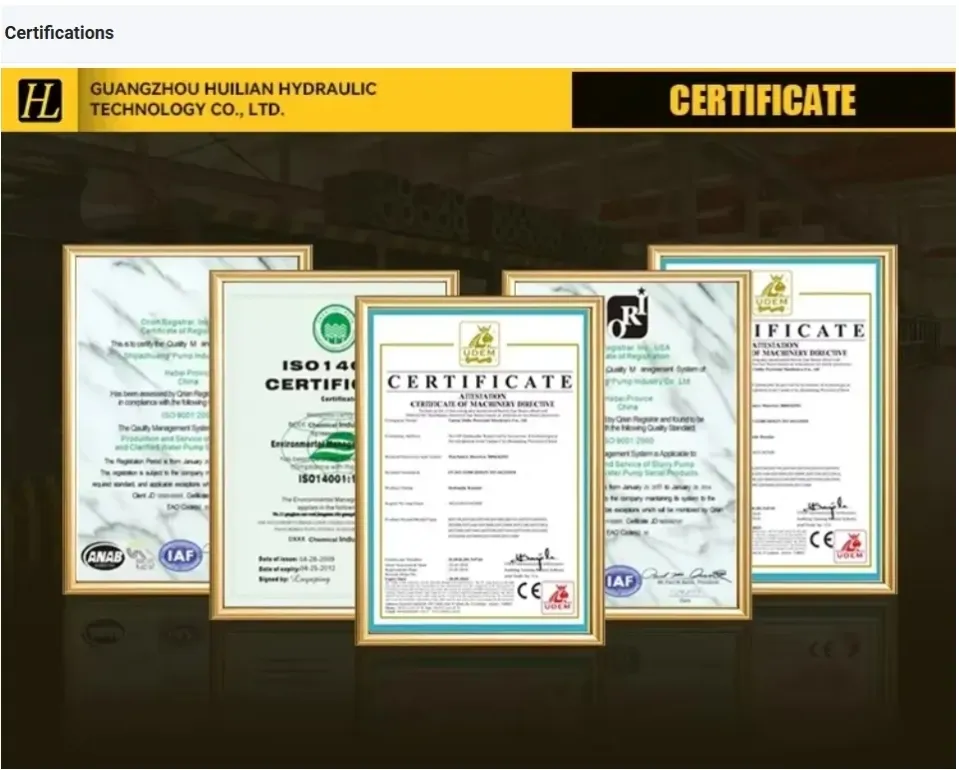
Task: Click the Certifications section heading
Action: [59, 32]
